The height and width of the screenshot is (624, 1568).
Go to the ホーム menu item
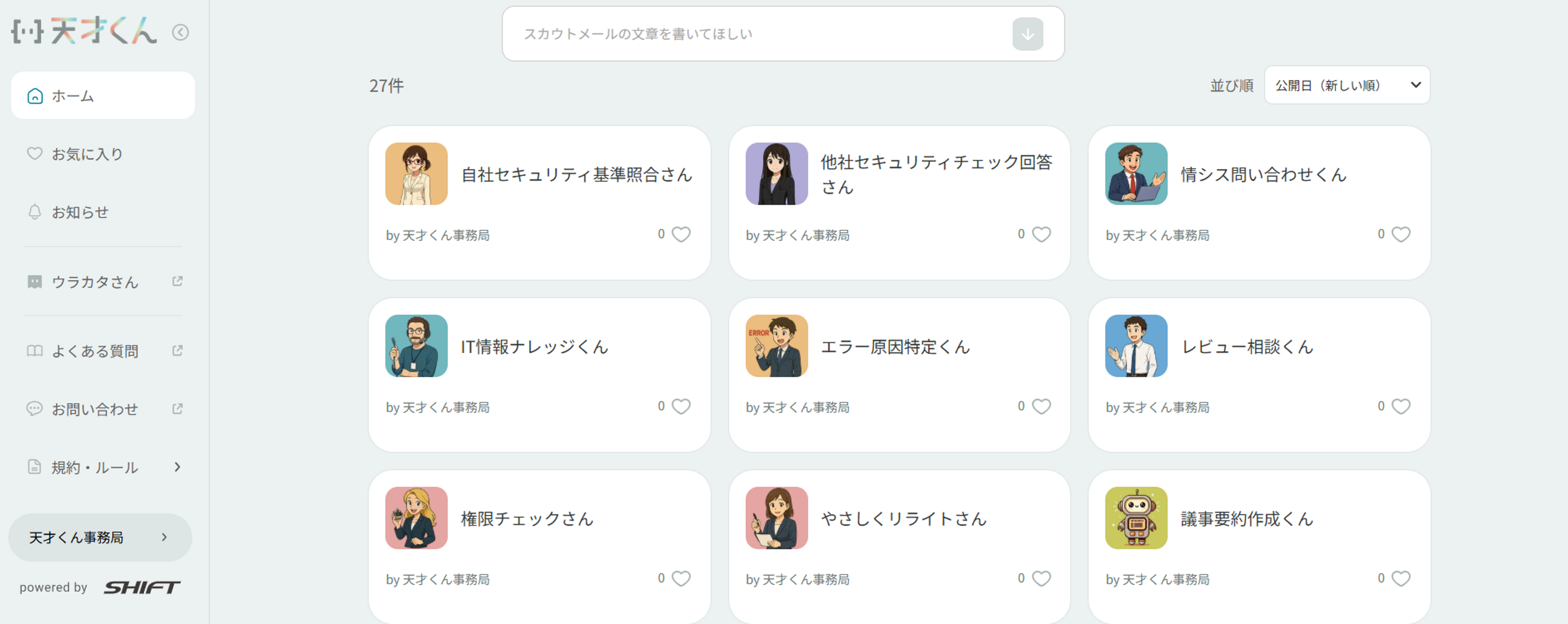click(x=103, y=96)
